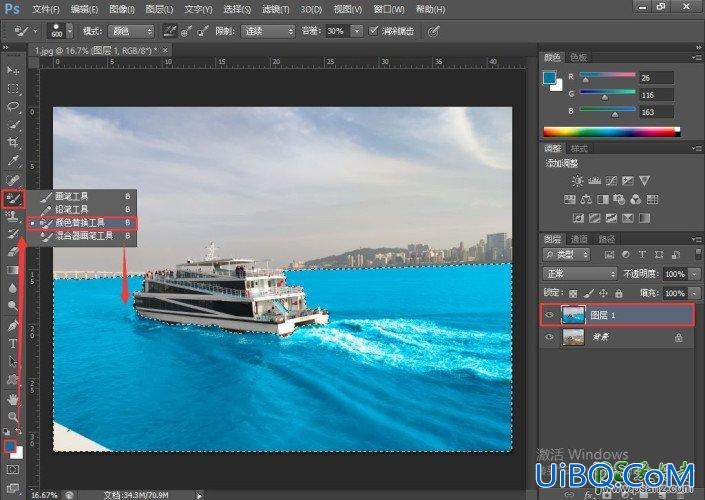Switch to the 路径 tab

click(607, 239)
